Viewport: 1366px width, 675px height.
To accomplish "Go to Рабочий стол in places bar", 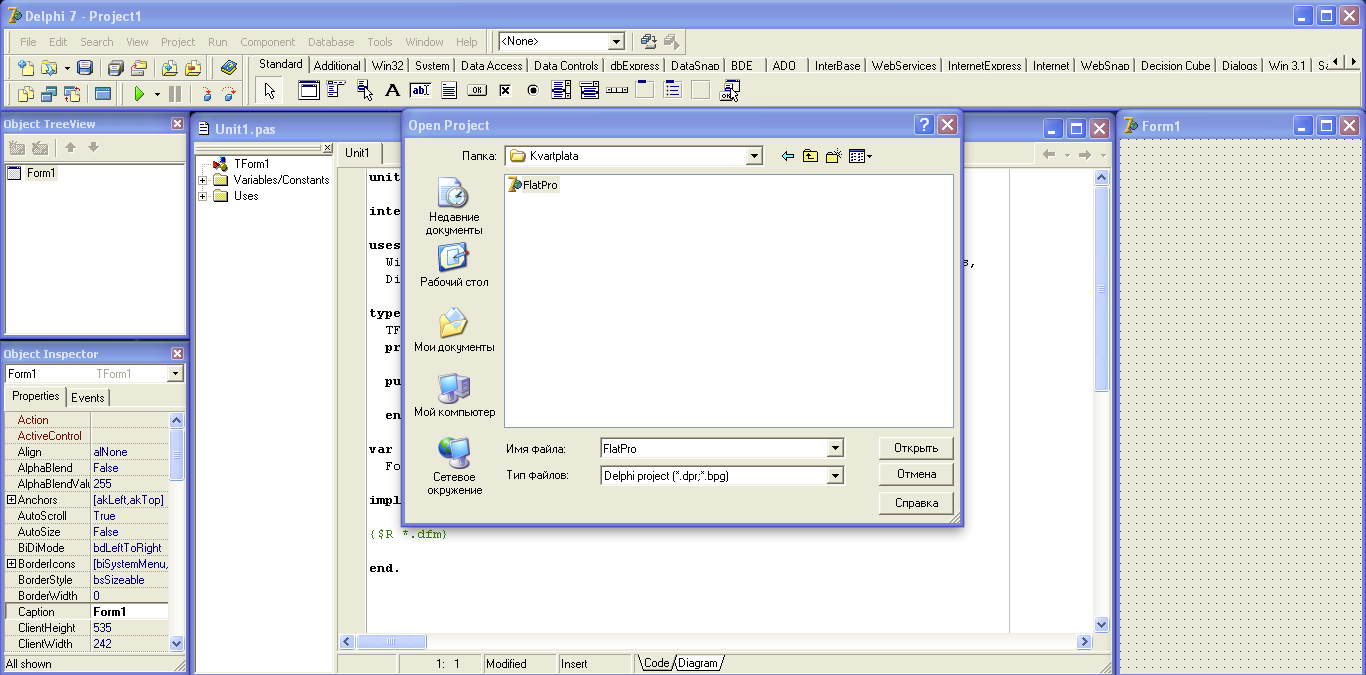I will (454, 265).
